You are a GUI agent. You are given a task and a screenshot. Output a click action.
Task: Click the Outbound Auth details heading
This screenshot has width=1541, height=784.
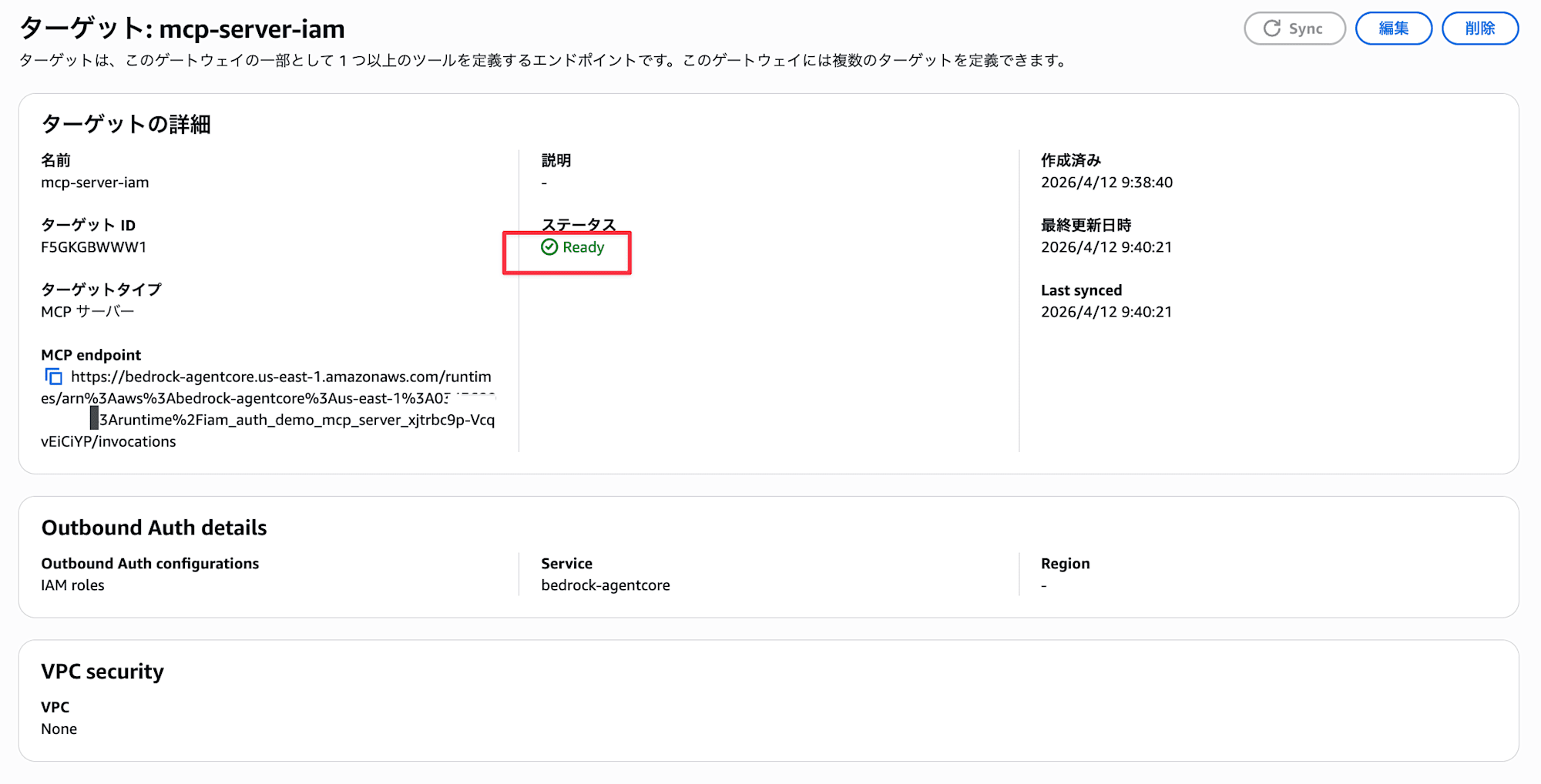[x=154, y=528]
